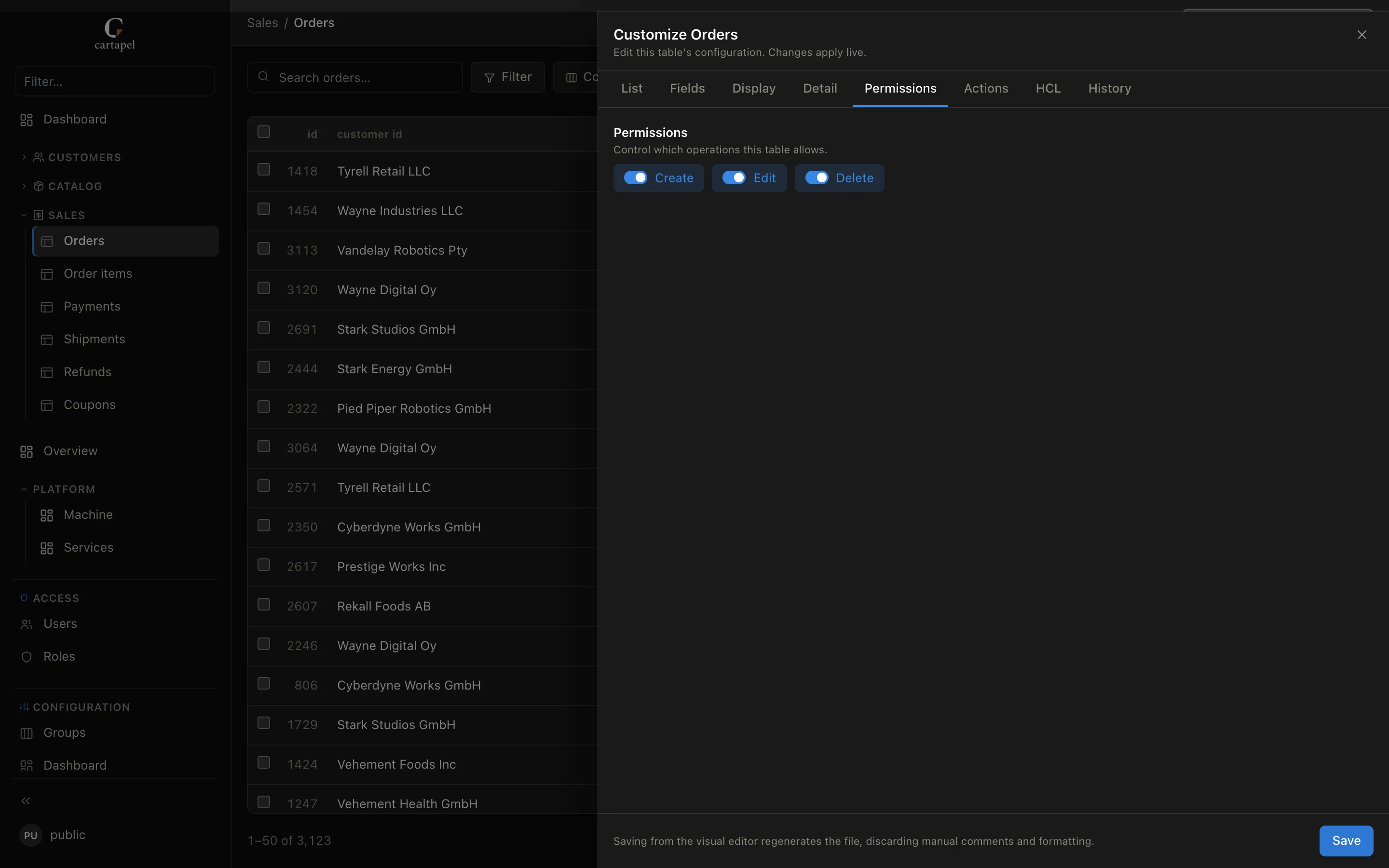The width and height of the screenshot is (1389, 868).
Task: Click the Overview grid icon
Action: 27,452
